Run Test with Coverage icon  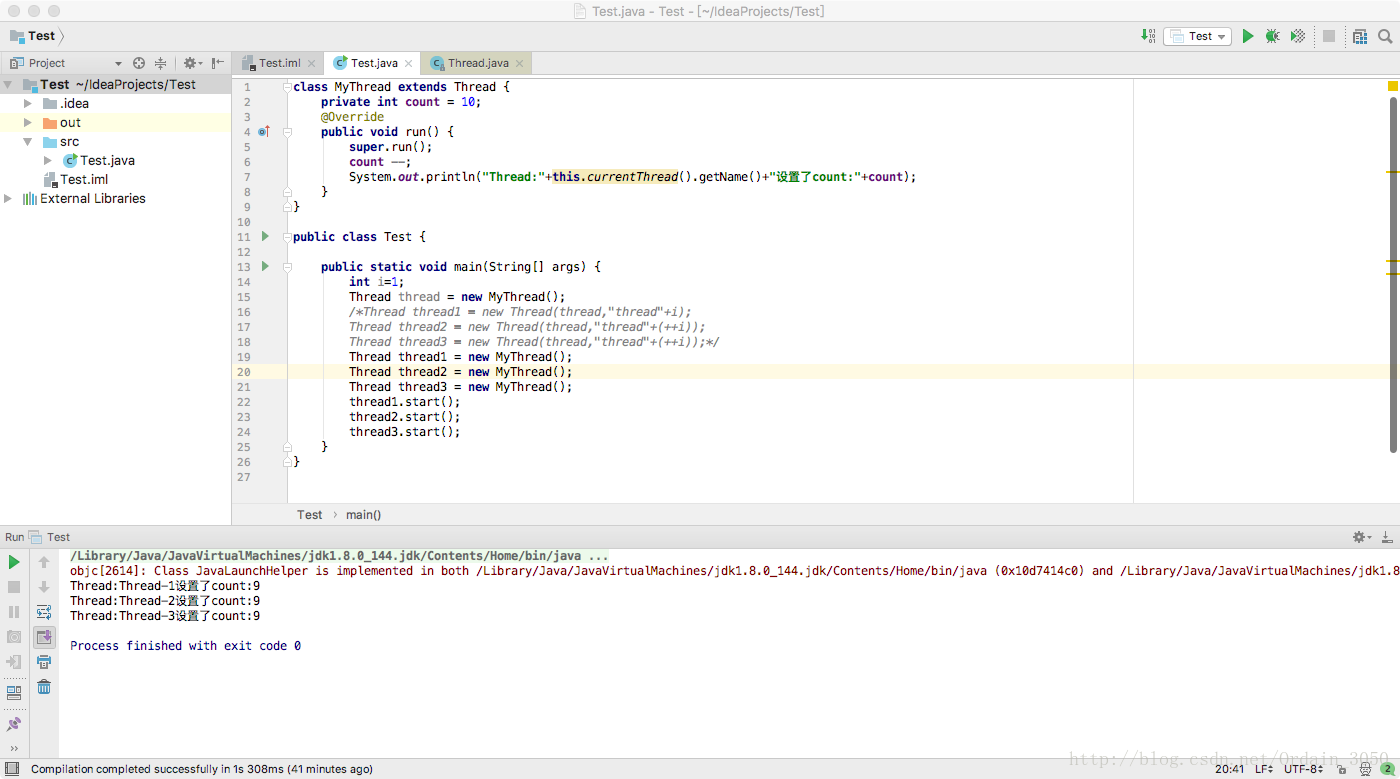(1298, 36)
